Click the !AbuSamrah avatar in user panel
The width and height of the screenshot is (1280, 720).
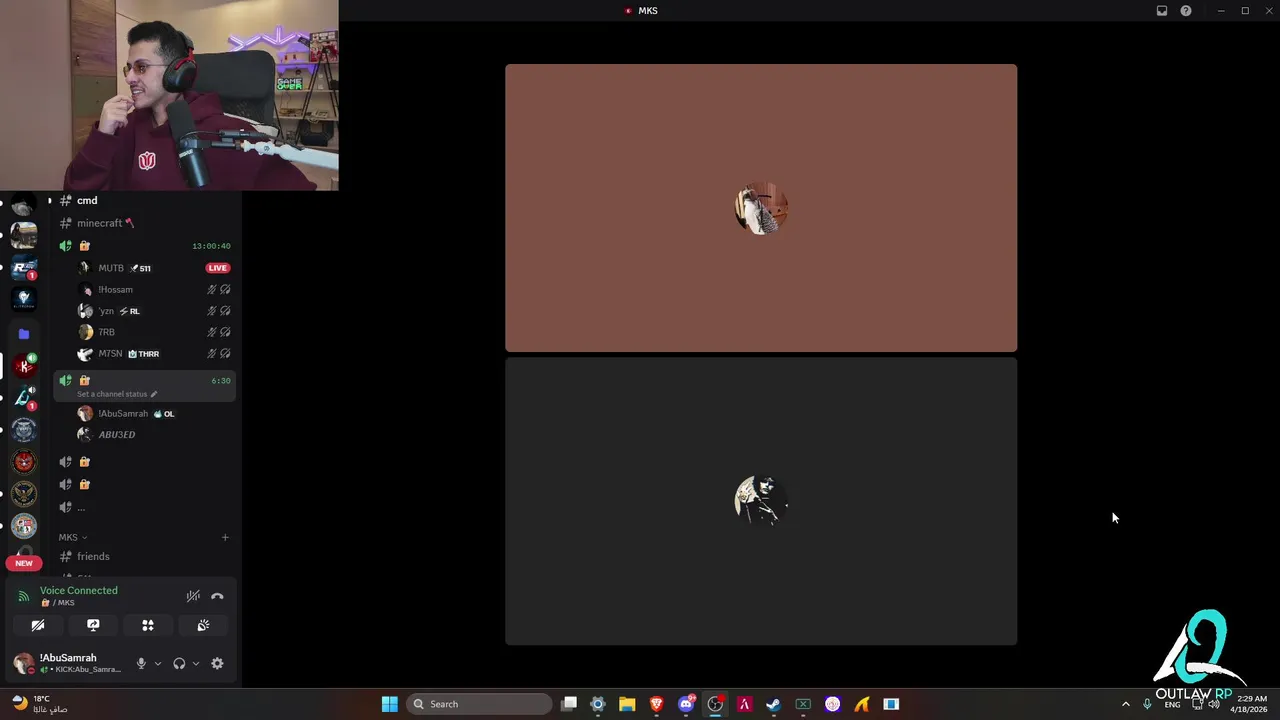[x=23, y=663]
